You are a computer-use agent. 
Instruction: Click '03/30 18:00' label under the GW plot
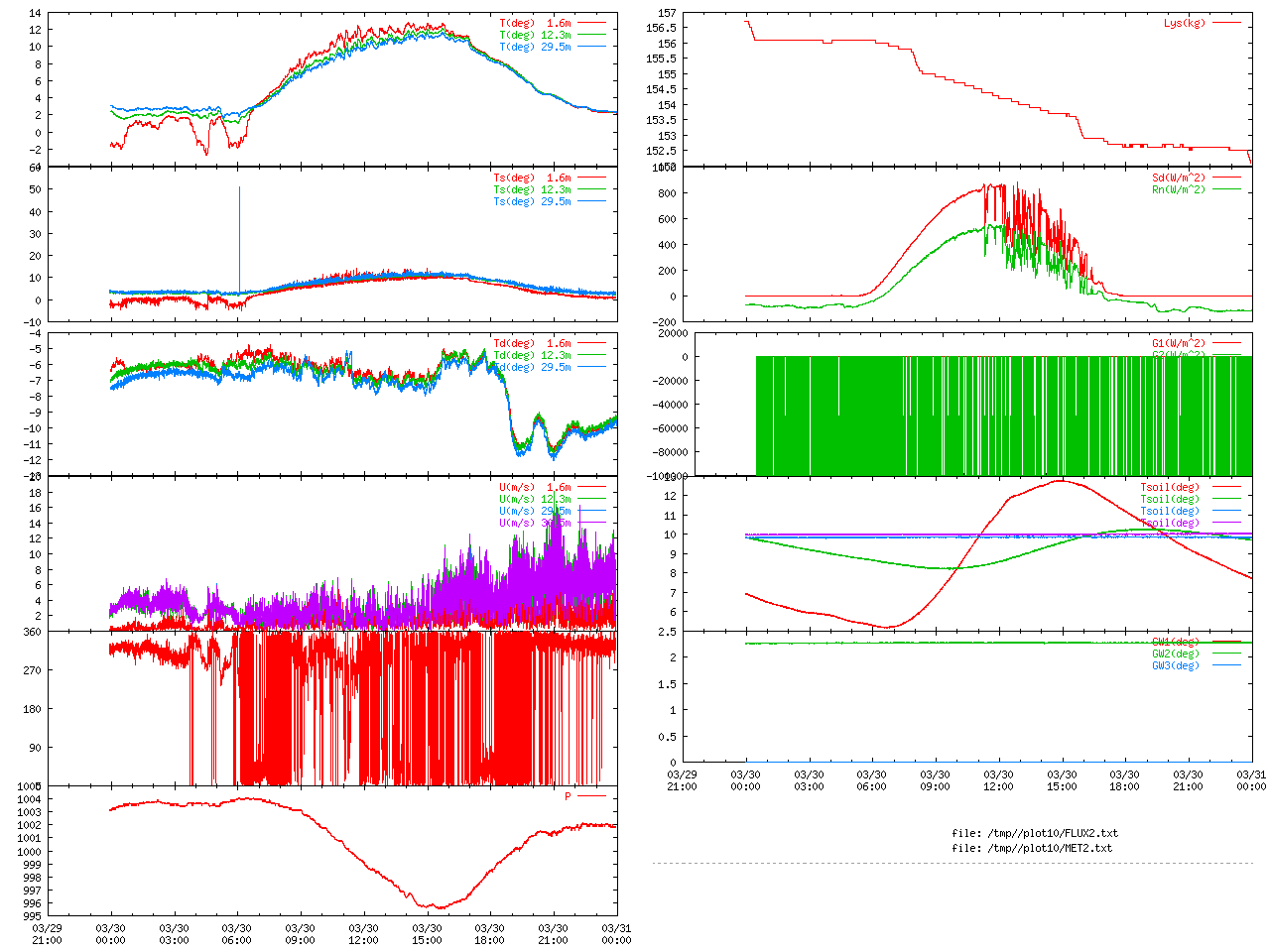(1125, 780)
